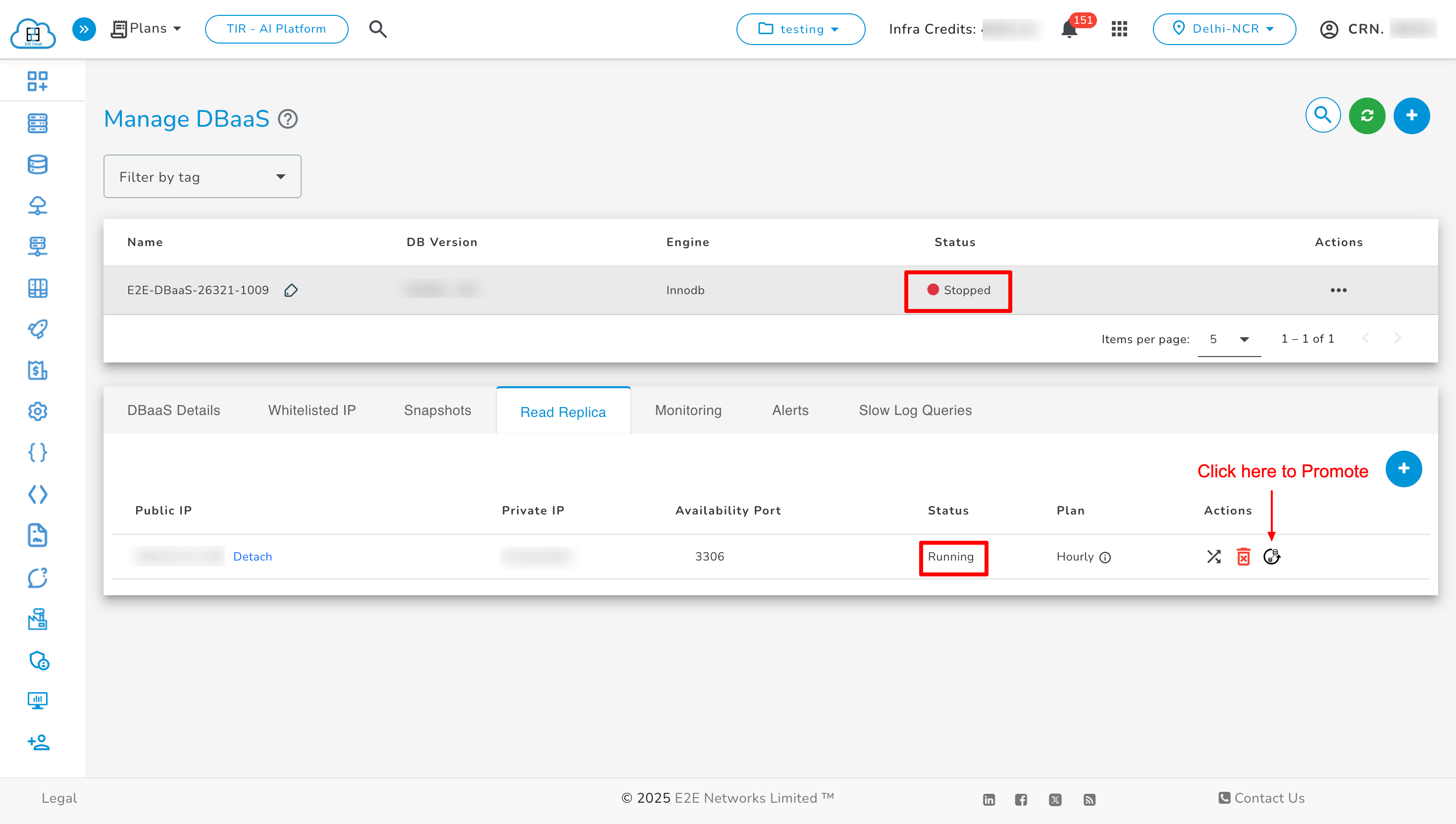Refresh the DBaaS list with green refresh button

[1366, 115]
